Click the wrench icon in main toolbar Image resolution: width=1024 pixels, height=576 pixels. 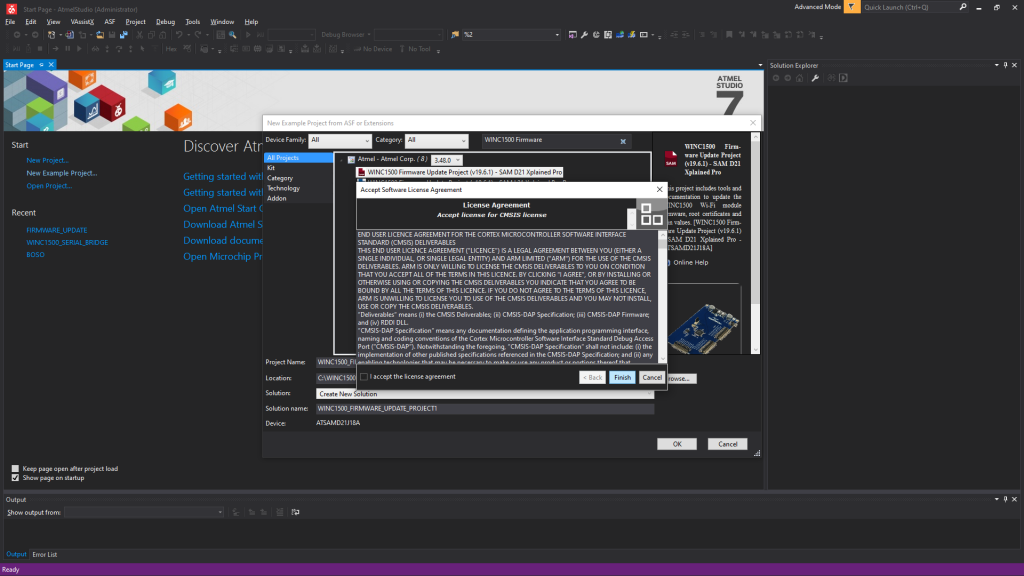tap(584, 35)
